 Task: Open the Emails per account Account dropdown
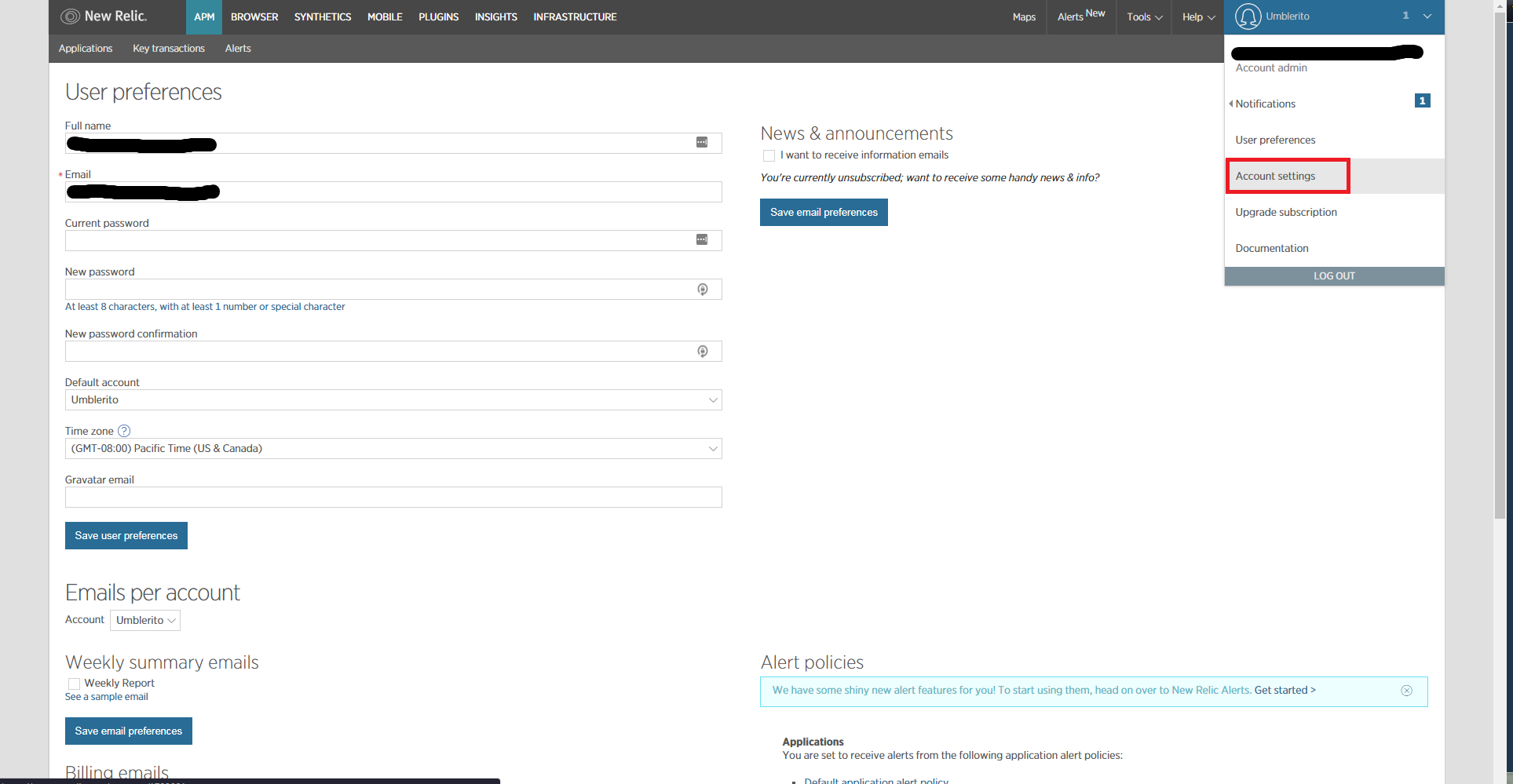pos(145,621)
